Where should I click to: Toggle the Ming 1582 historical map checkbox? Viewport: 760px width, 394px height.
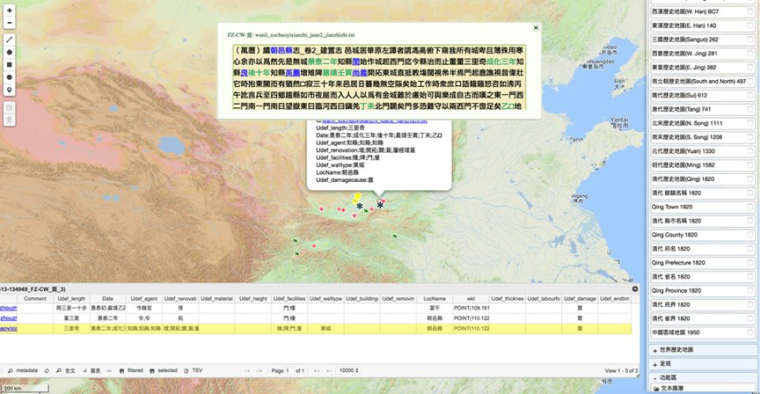click(x=750, y=165)
